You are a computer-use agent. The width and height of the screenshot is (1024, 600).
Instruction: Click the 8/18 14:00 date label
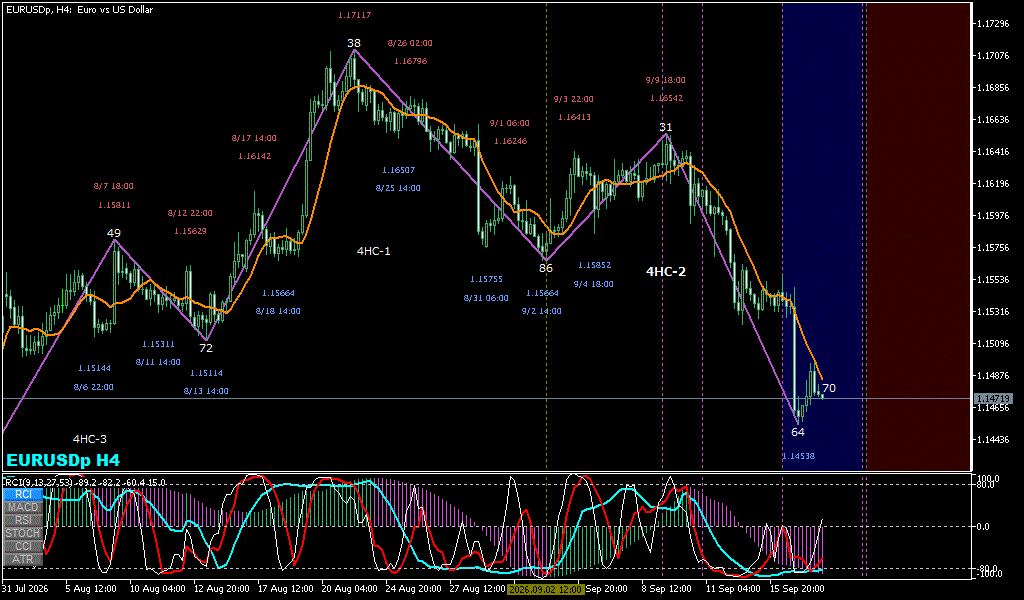pos(278,311)
